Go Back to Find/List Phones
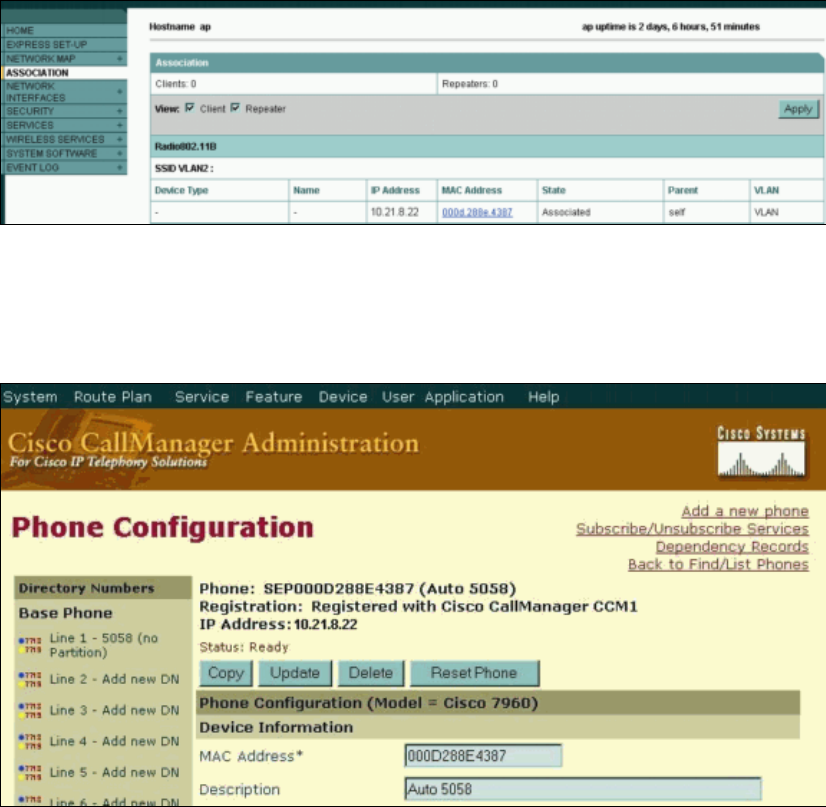Image resolution: width=826 pixels, height=807 pixels. point(719,565)
